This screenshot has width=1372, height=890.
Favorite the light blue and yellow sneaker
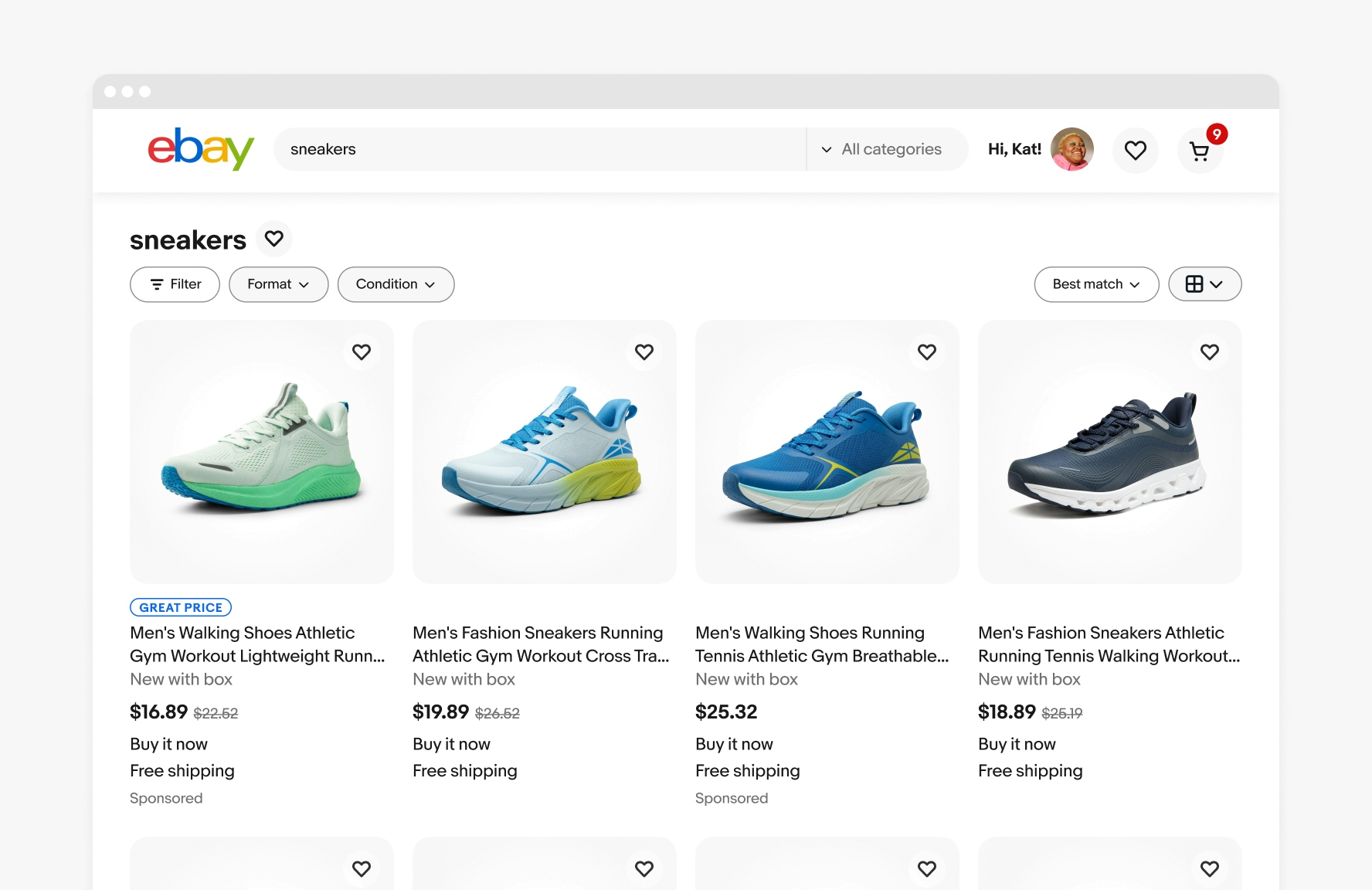pos(644,352)
